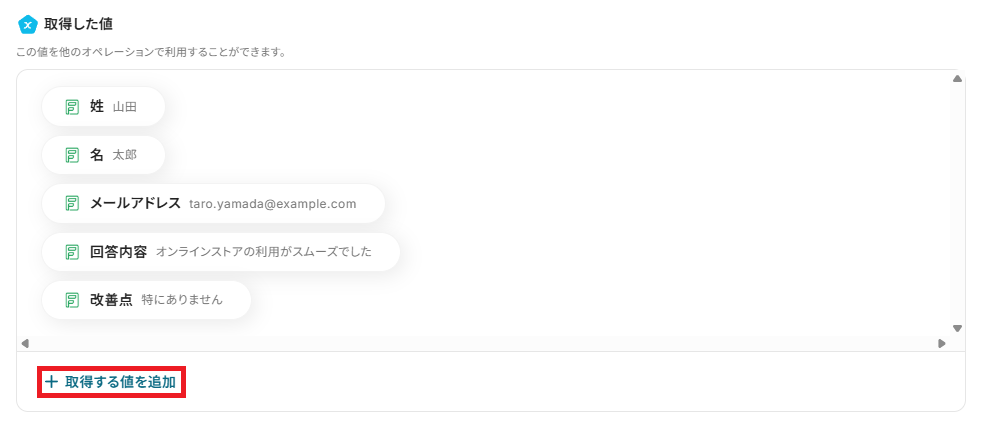Click the form icon in the 名 chip
982x430 pixels.
(72, 155)
